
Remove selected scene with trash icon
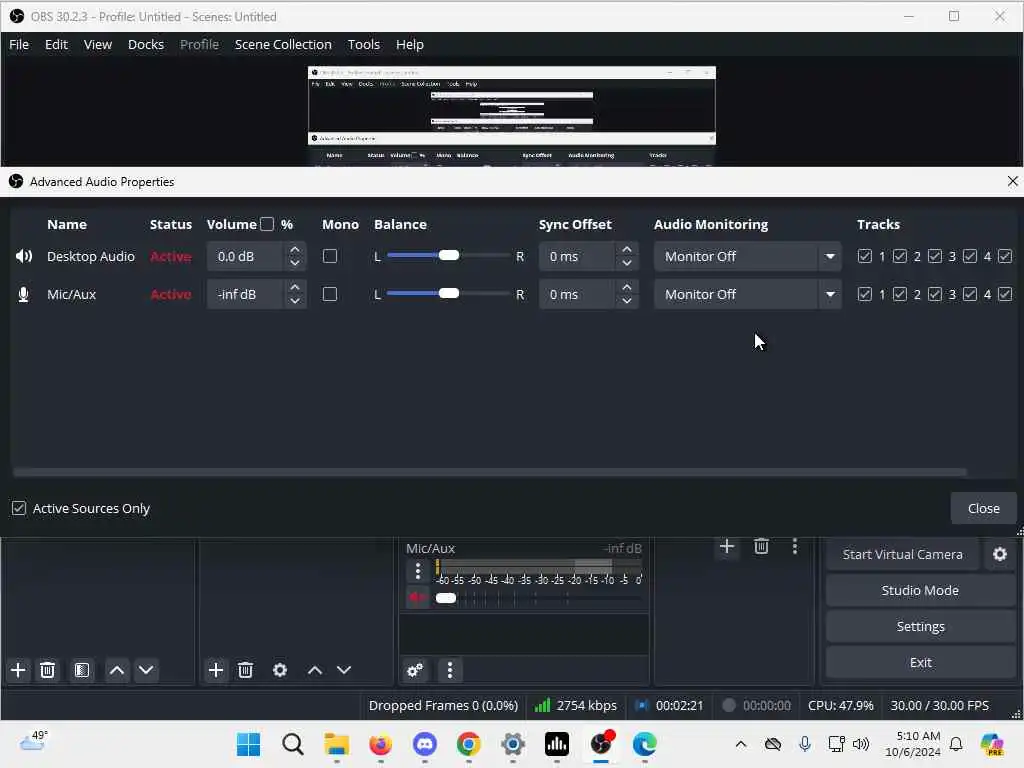point(48,670)
